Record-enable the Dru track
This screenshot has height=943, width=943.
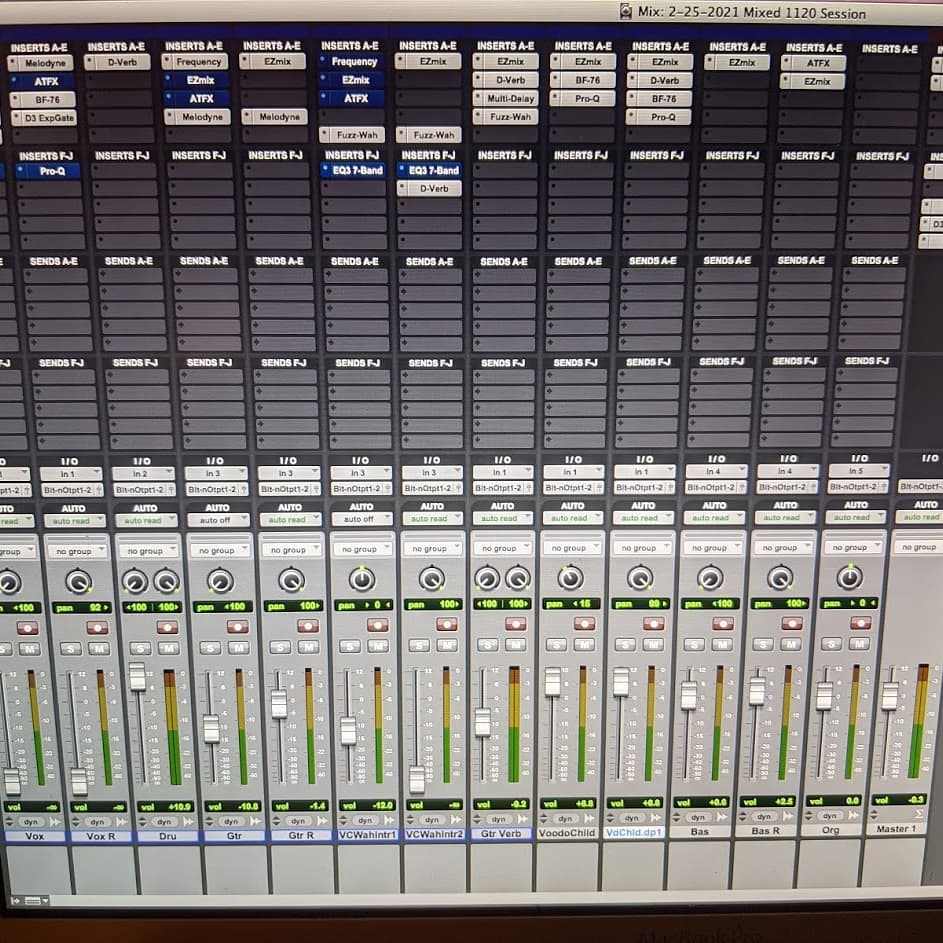click(167, 627)
